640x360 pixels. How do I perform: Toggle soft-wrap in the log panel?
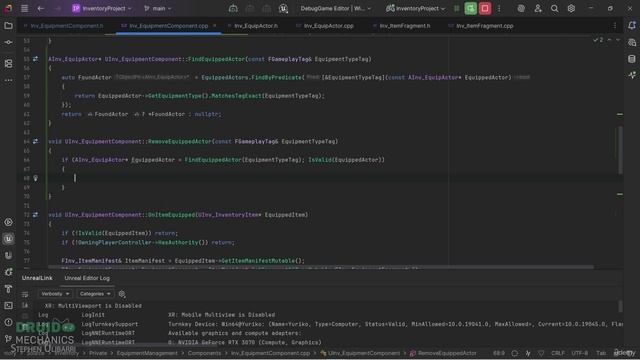[25, 294]
